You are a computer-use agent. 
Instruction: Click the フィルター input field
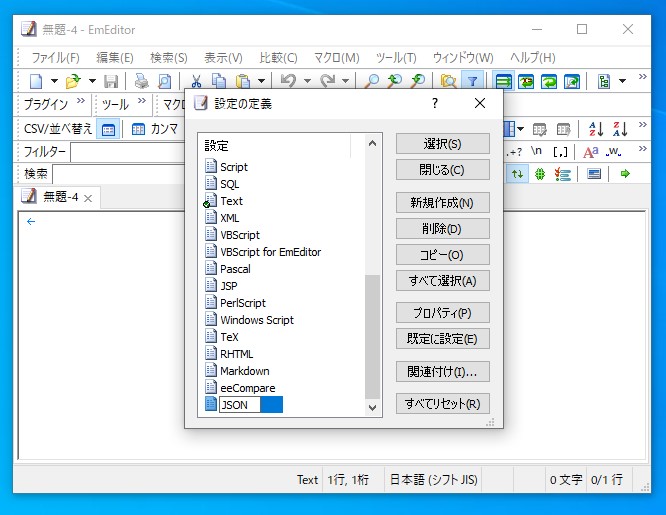click(127, 152)
